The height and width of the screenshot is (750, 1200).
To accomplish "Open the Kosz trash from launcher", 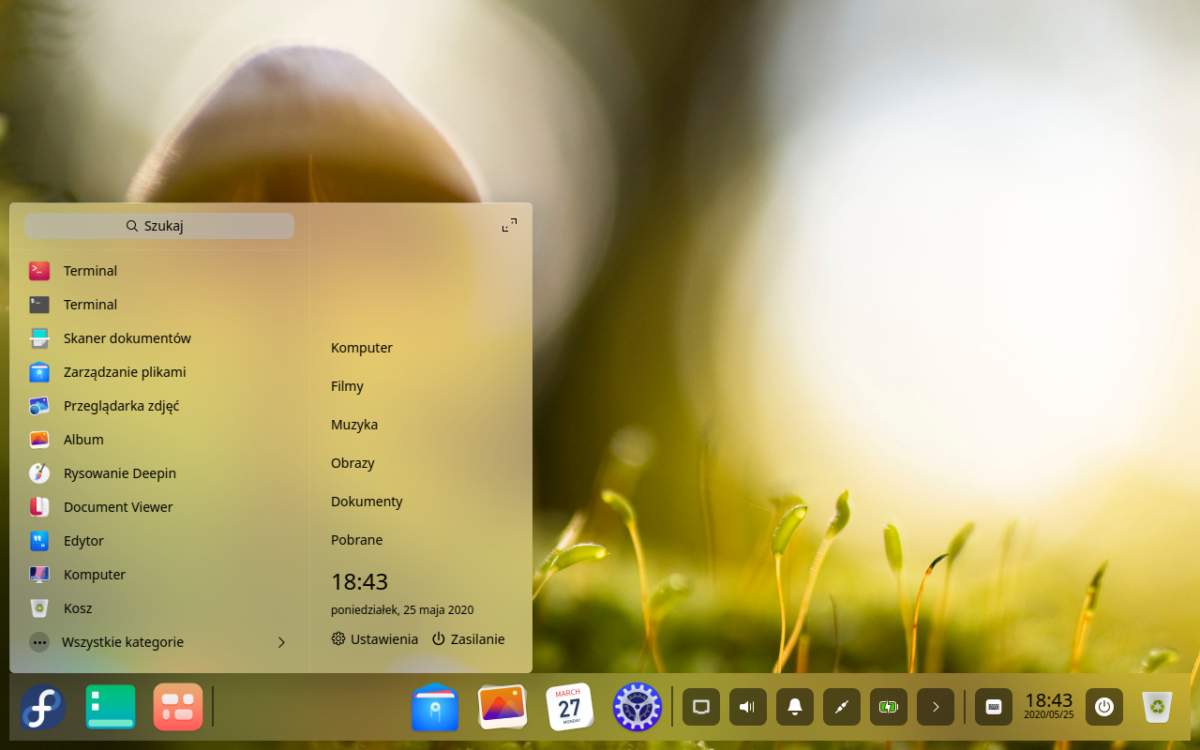I will (x=78, y=608).
